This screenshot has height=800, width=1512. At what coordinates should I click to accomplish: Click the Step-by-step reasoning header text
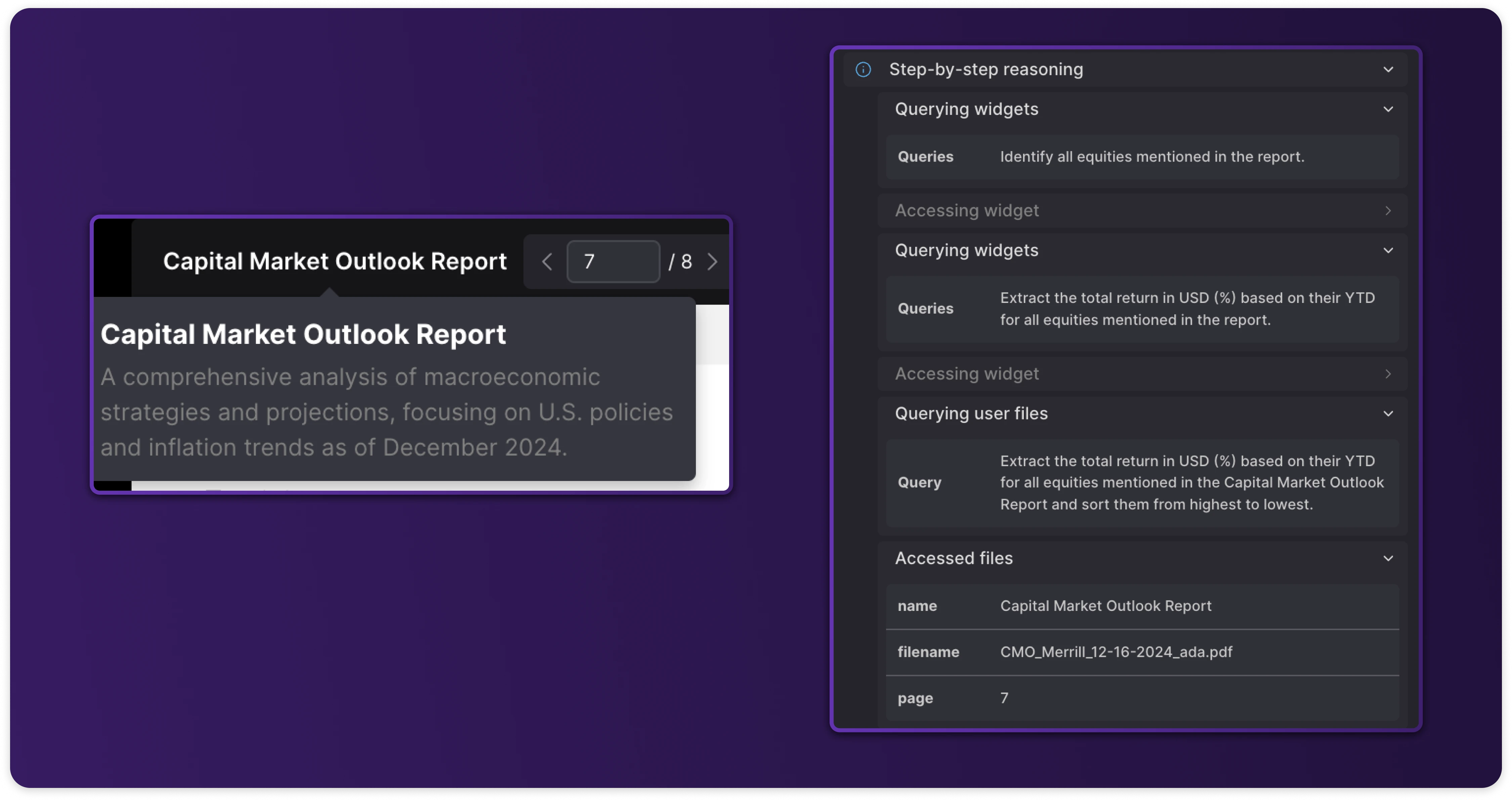click(x=985, y=69)
